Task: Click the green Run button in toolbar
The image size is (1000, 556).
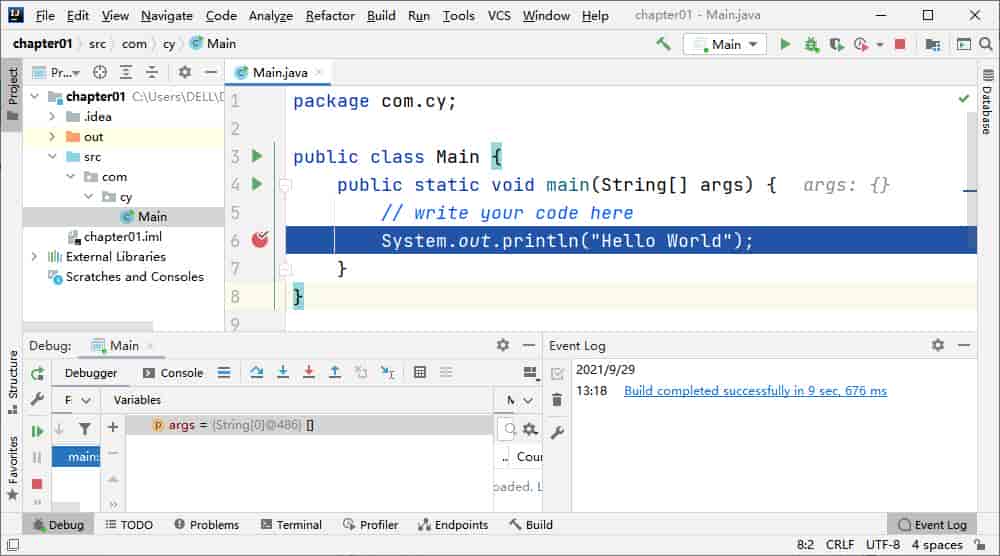Action: (785, 44)
